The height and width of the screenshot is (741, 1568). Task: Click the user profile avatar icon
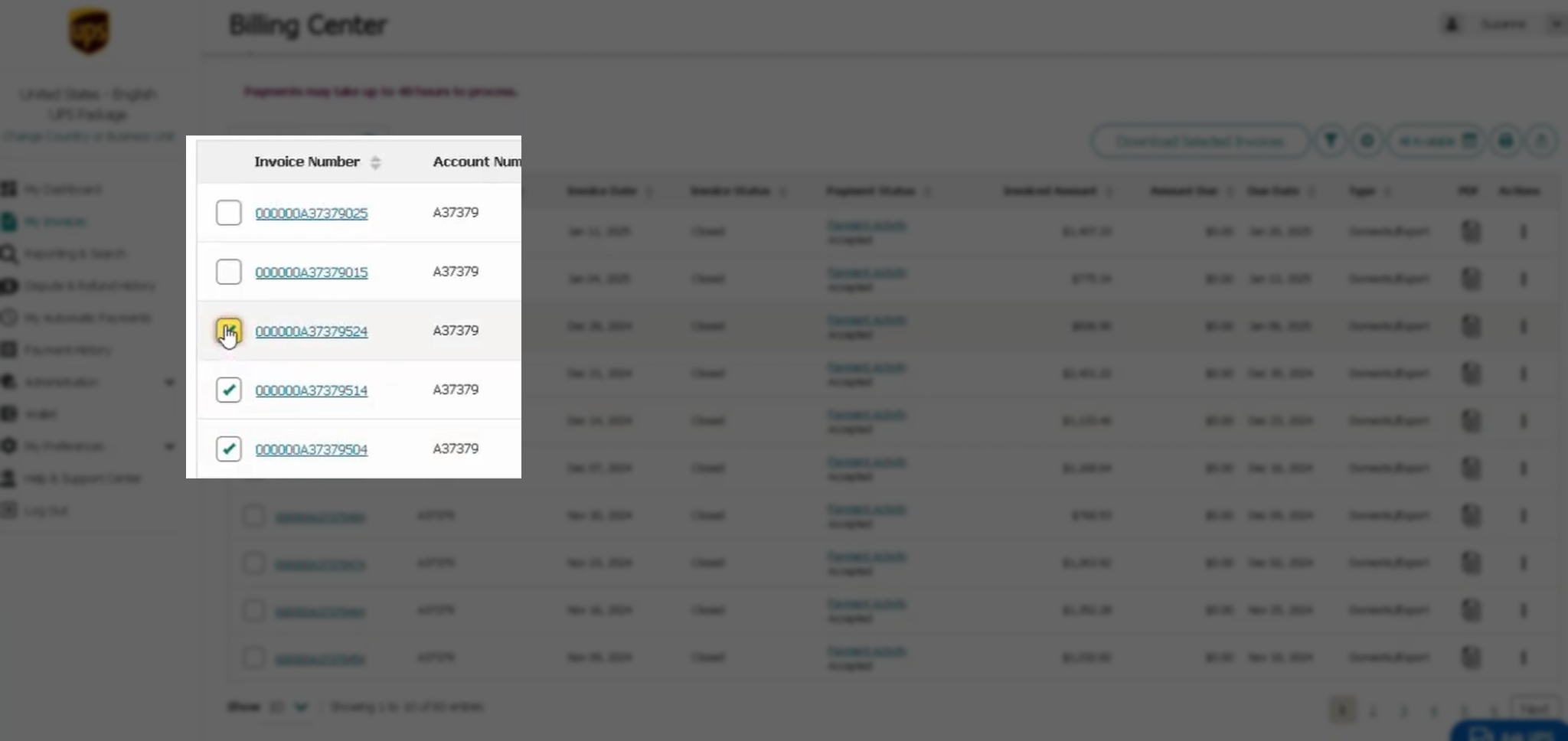[1452, 24]
